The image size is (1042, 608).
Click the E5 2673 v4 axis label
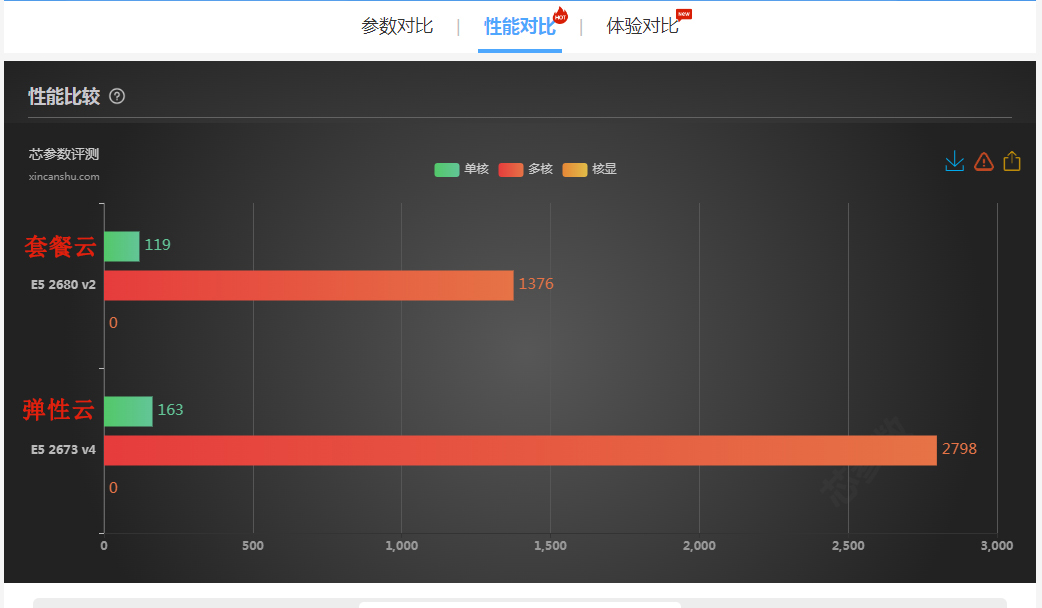tap(63, 450)
